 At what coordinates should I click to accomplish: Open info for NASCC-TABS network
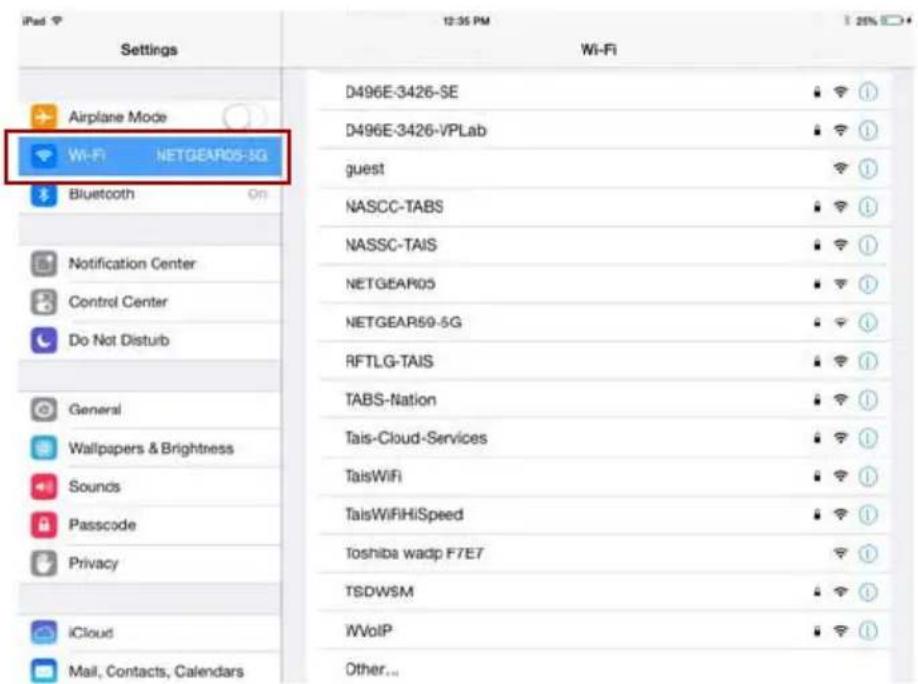868,207
